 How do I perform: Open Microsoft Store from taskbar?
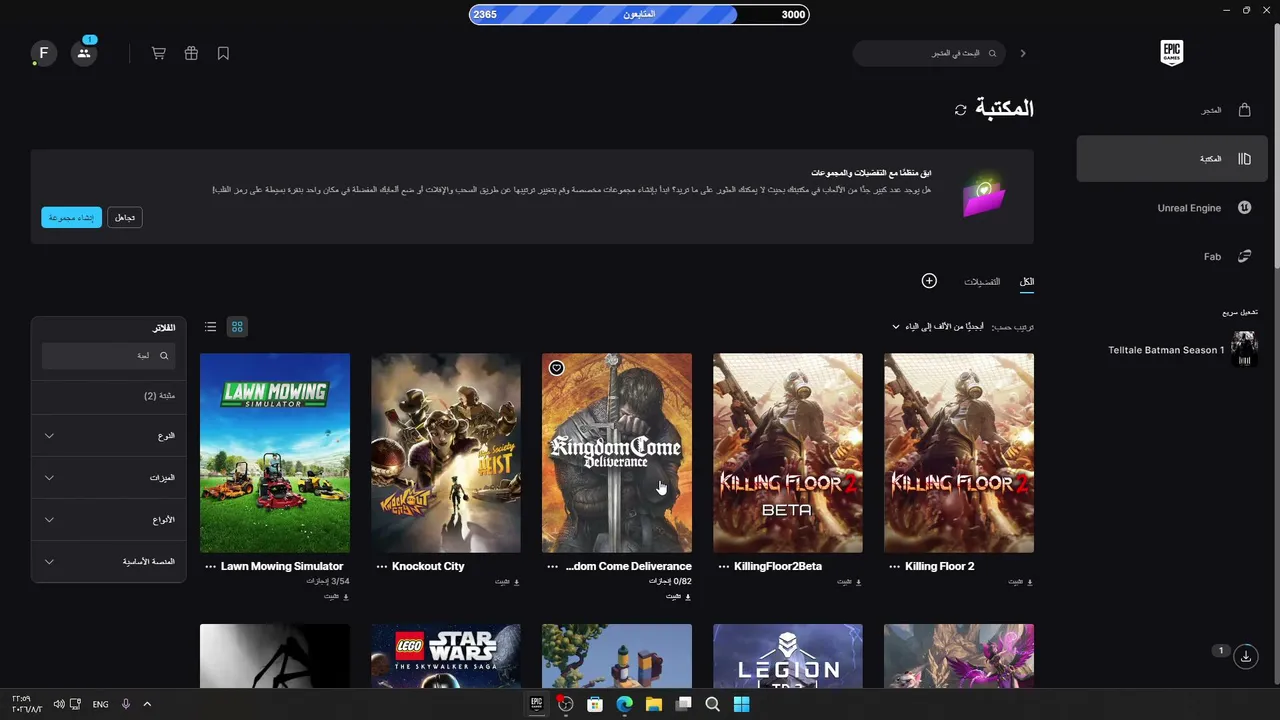point(595,704)
